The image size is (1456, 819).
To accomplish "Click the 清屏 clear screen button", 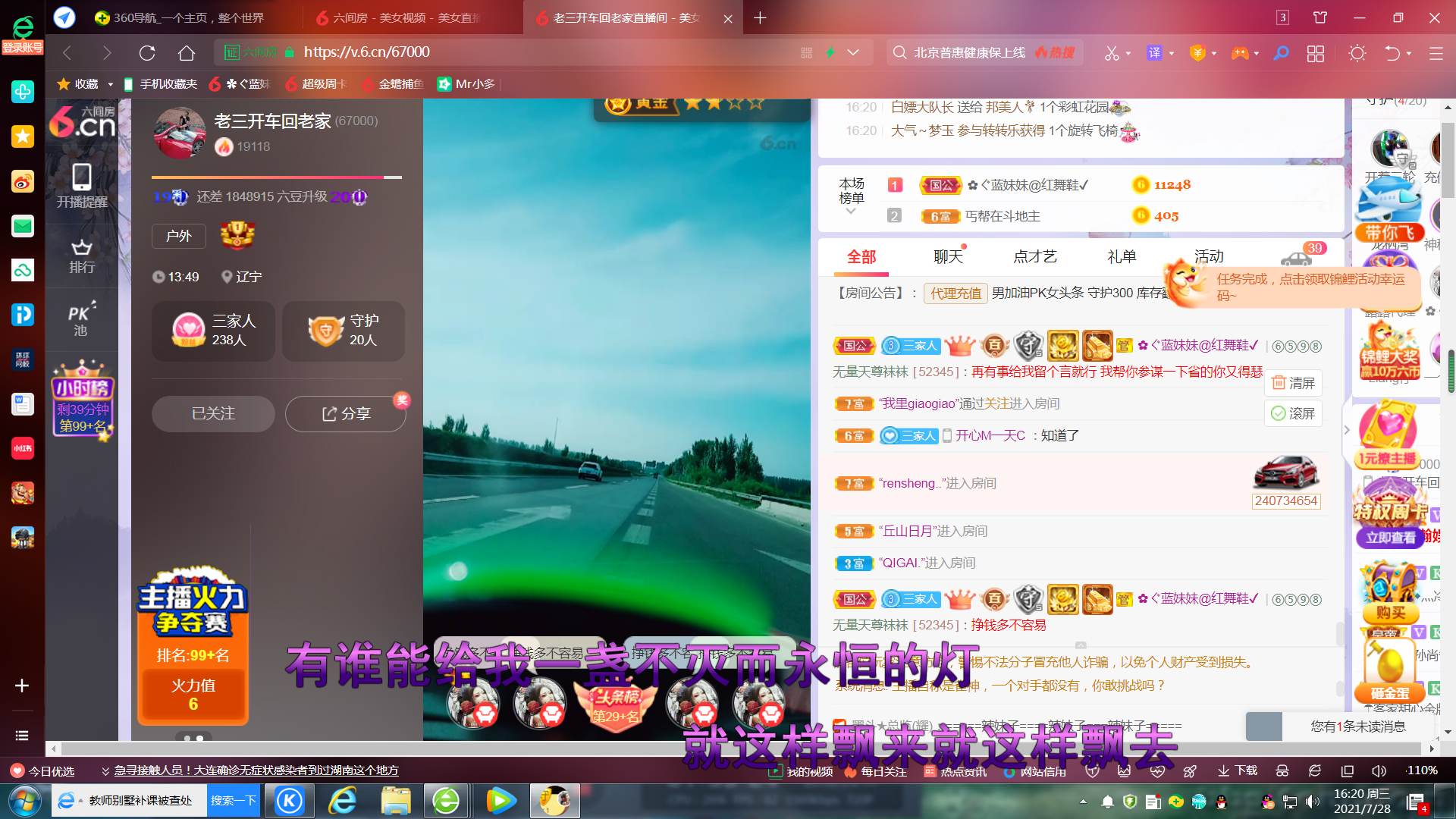I will (x=1293, y=383).
